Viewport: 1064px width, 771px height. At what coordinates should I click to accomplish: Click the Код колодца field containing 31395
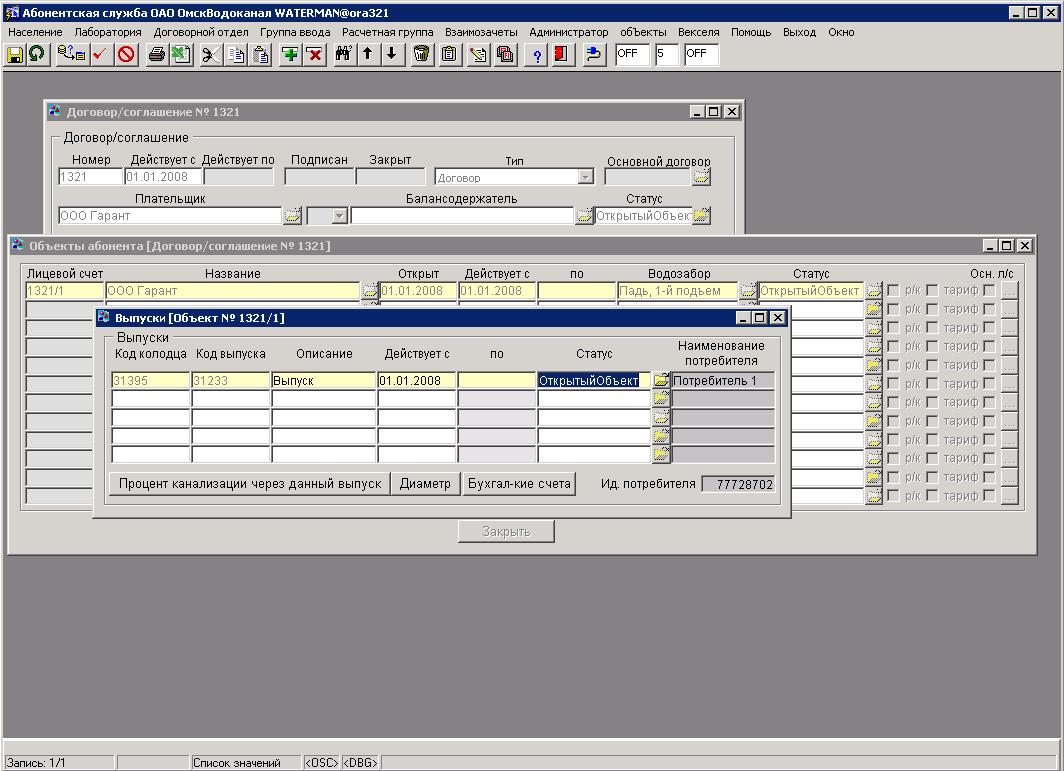(x=150, y=381)
